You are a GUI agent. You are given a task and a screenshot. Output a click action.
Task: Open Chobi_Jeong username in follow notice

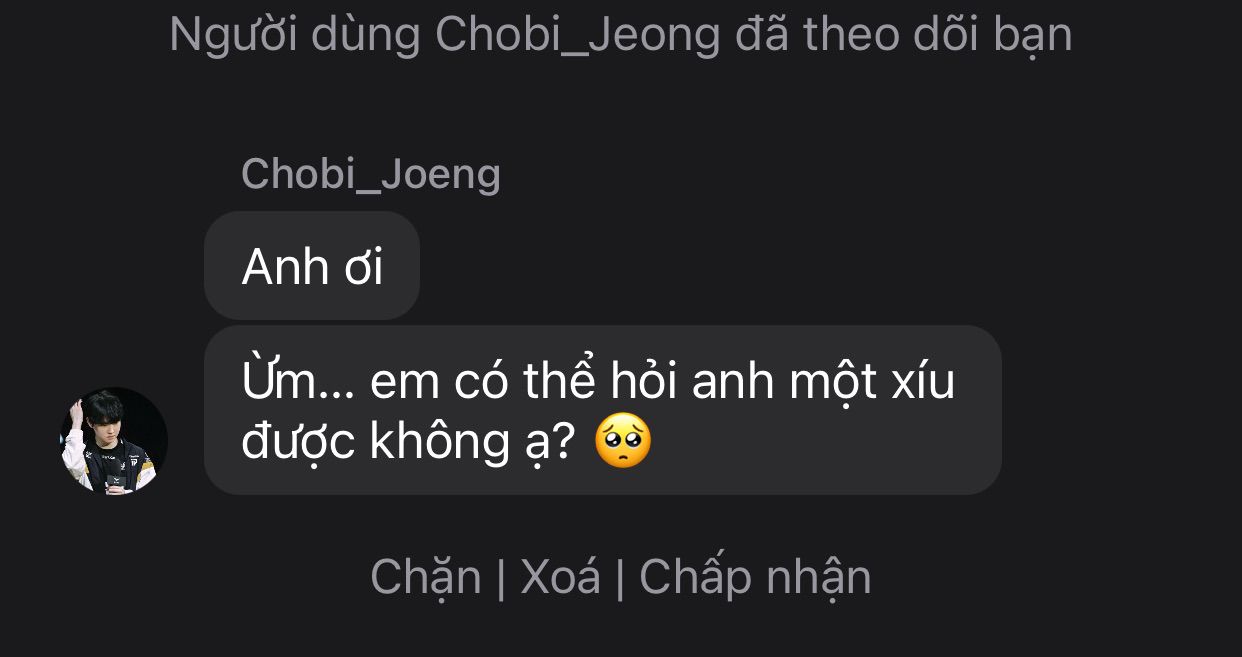coord(578,35)
